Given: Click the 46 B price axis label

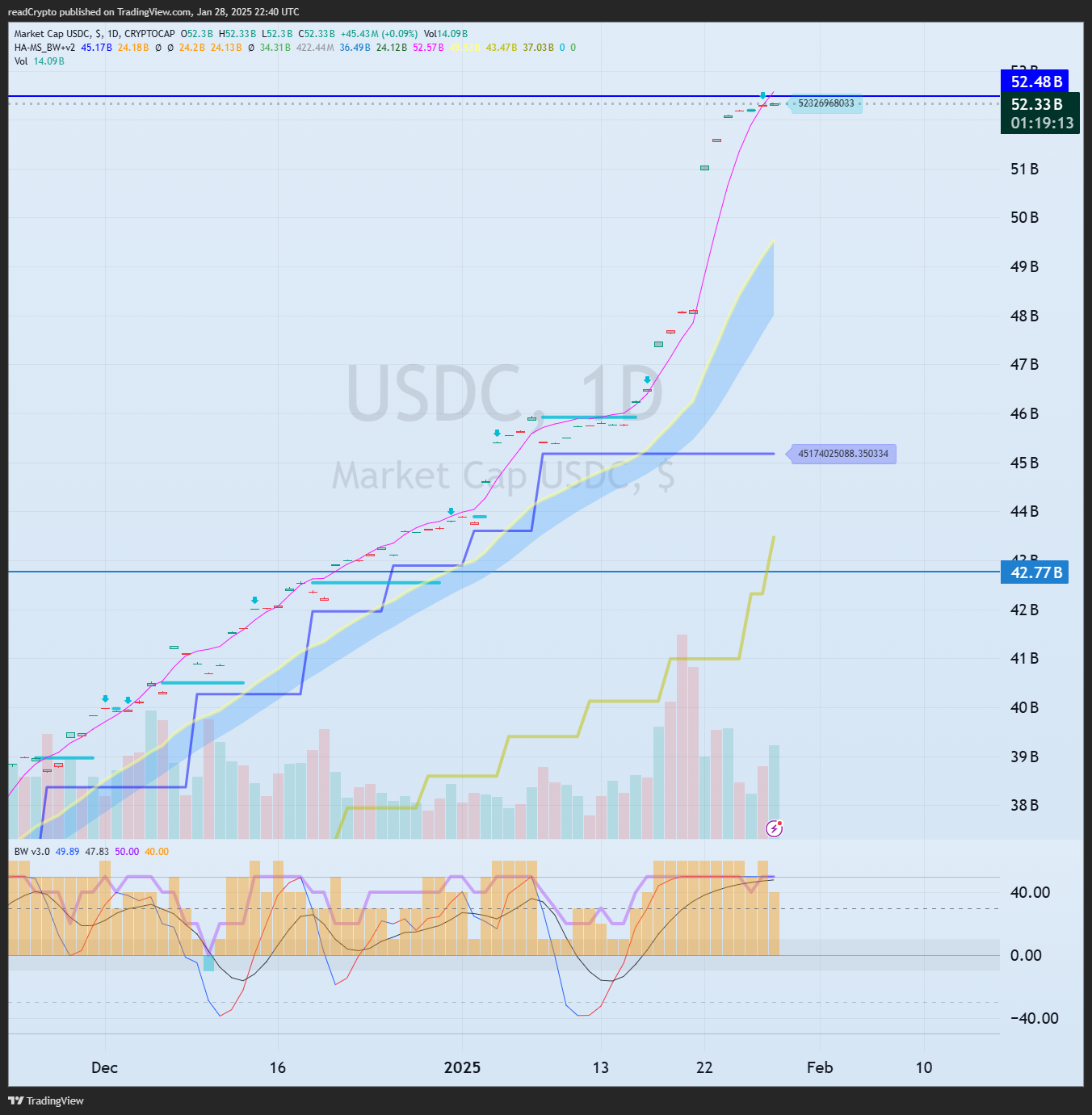Looking at the screenshot, I should pos(1024,413).
